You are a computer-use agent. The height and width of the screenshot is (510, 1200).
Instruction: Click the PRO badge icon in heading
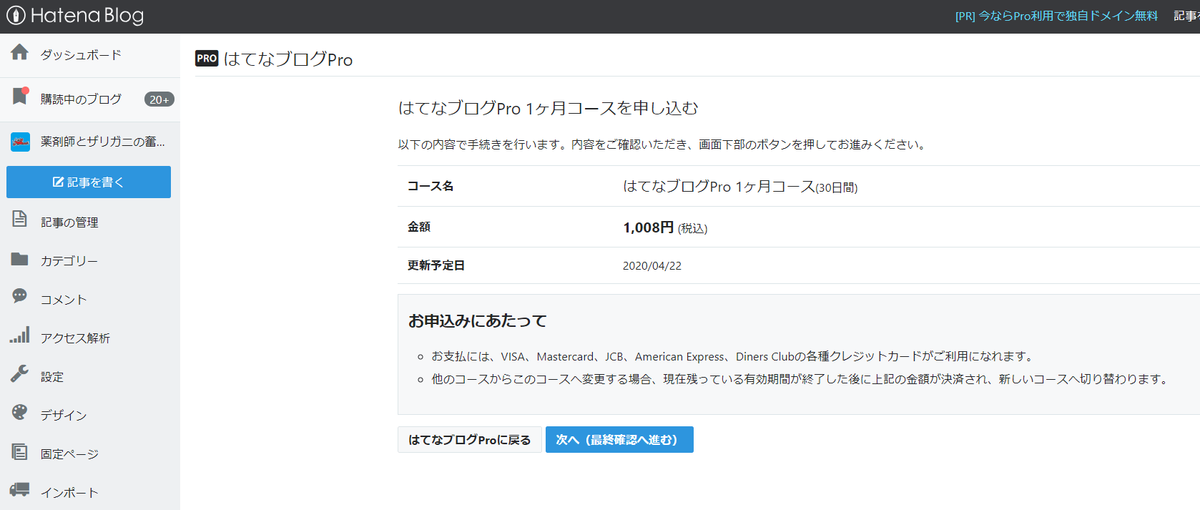tap(207, 59)
